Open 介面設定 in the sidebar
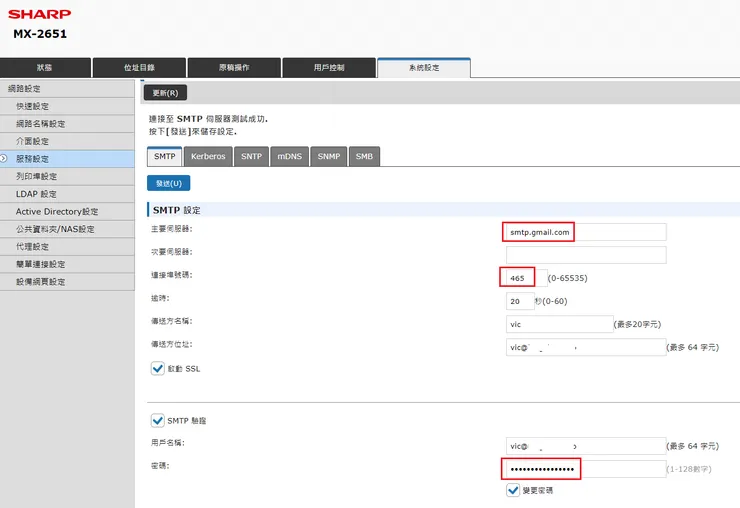Image resolution: width=740 pixels, height=508 pixels. pos(67,141)
